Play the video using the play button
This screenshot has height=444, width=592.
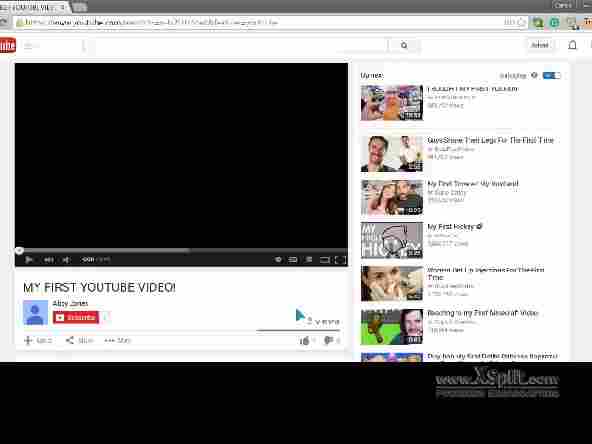(29, 259)
